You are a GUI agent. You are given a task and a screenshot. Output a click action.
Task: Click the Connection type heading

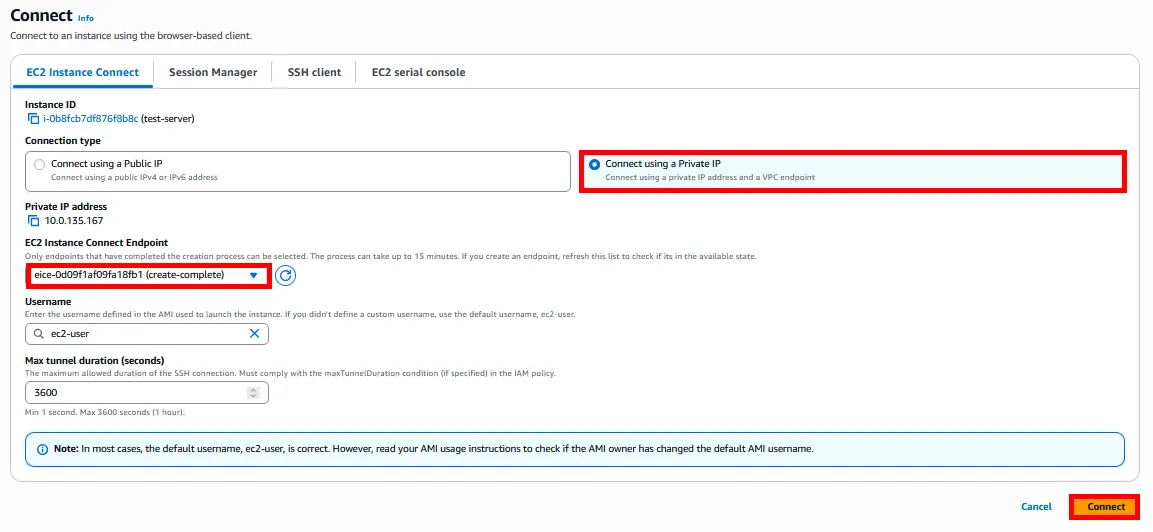point(63,141)
